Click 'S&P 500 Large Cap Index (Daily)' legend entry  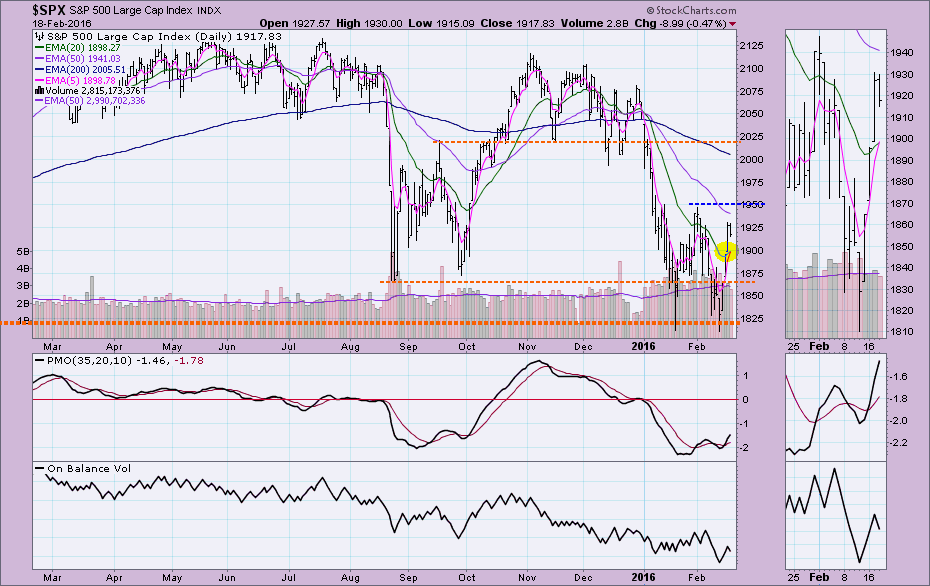tap(140, 37)
